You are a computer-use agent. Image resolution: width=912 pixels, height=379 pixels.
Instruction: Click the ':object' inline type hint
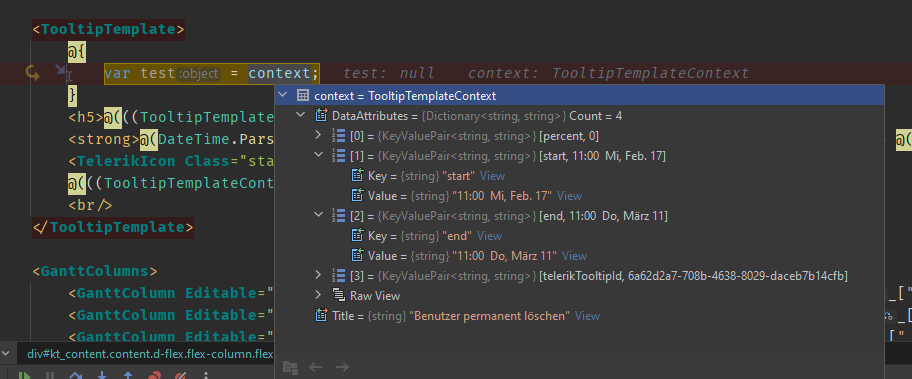(199, 74)
